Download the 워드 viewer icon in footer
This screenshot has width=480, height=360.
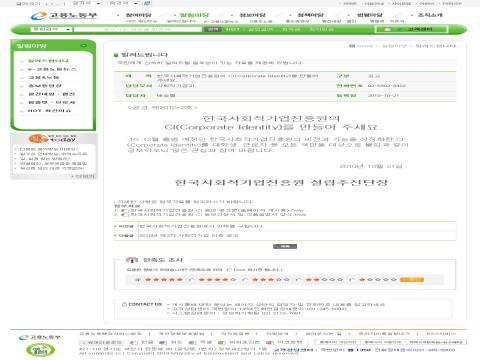pyautogui.click(x=163, y=342)
